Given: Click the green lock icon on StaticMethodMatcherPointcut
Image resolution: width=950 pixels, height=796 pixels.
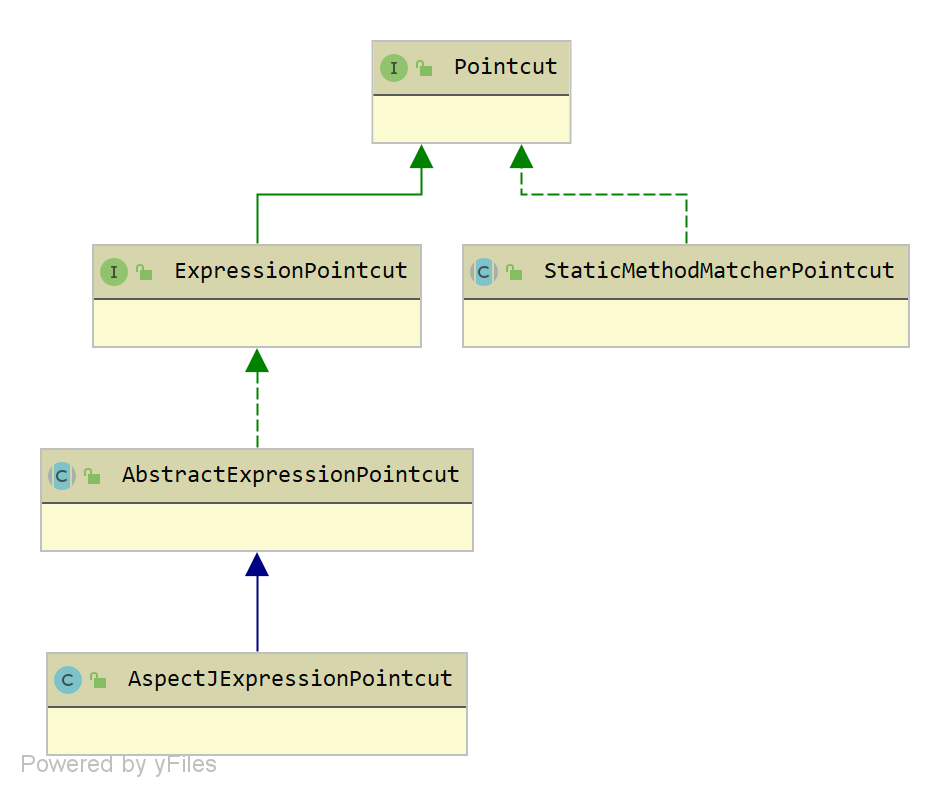Looking at the screenshot, I should [x=514, y=272].
